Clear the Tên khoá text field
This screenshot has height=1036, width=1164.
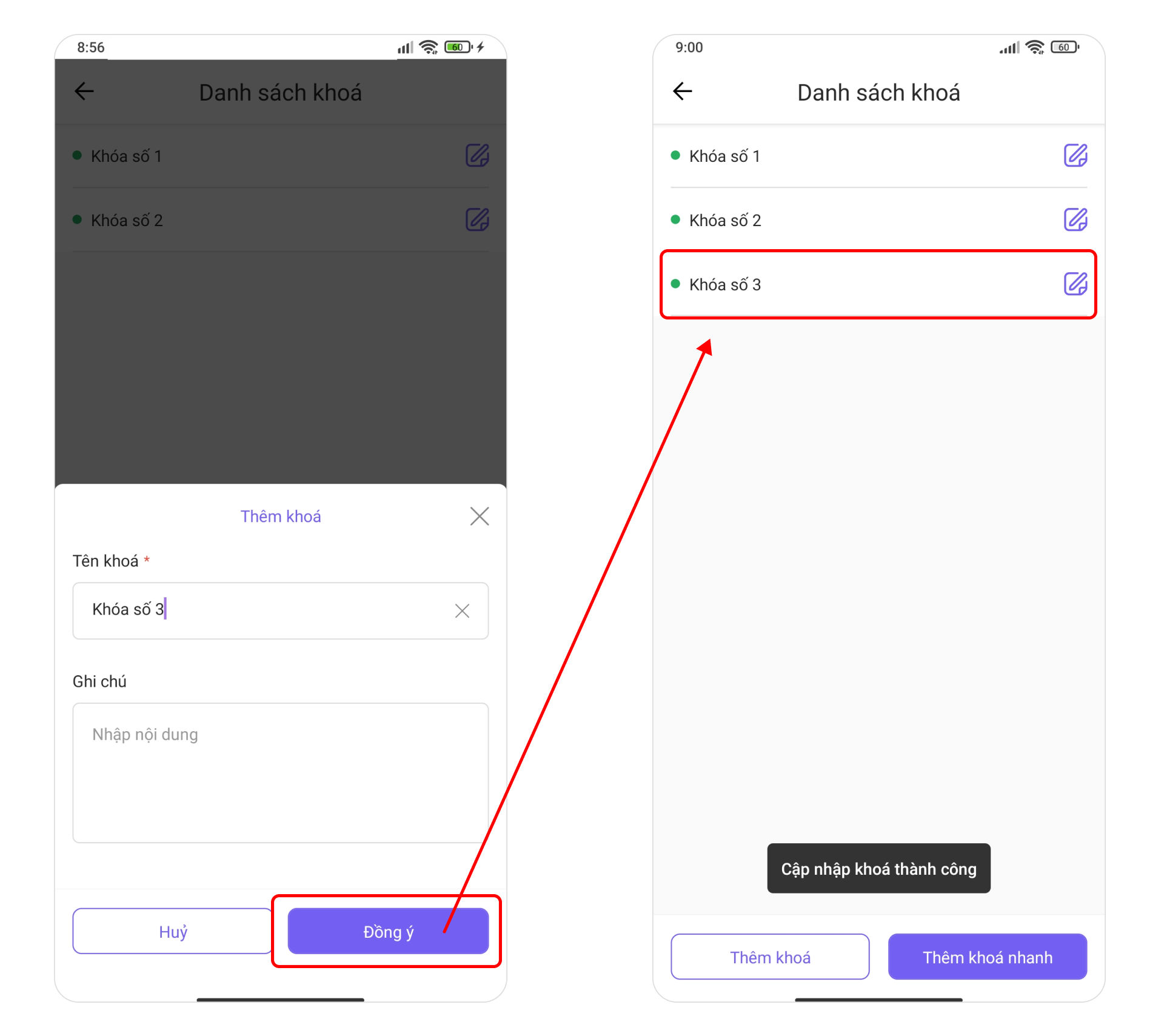pos(462,610)
